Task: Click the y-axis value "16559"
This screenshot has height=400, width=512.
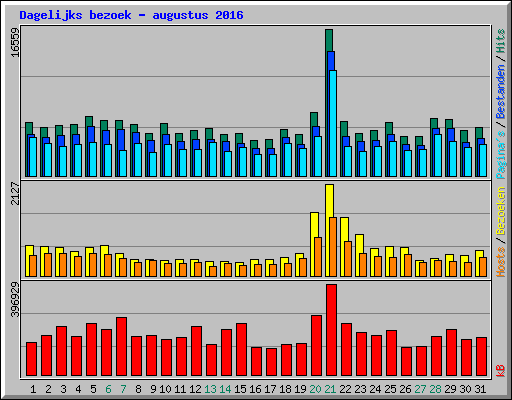Action: pos(15,42)
